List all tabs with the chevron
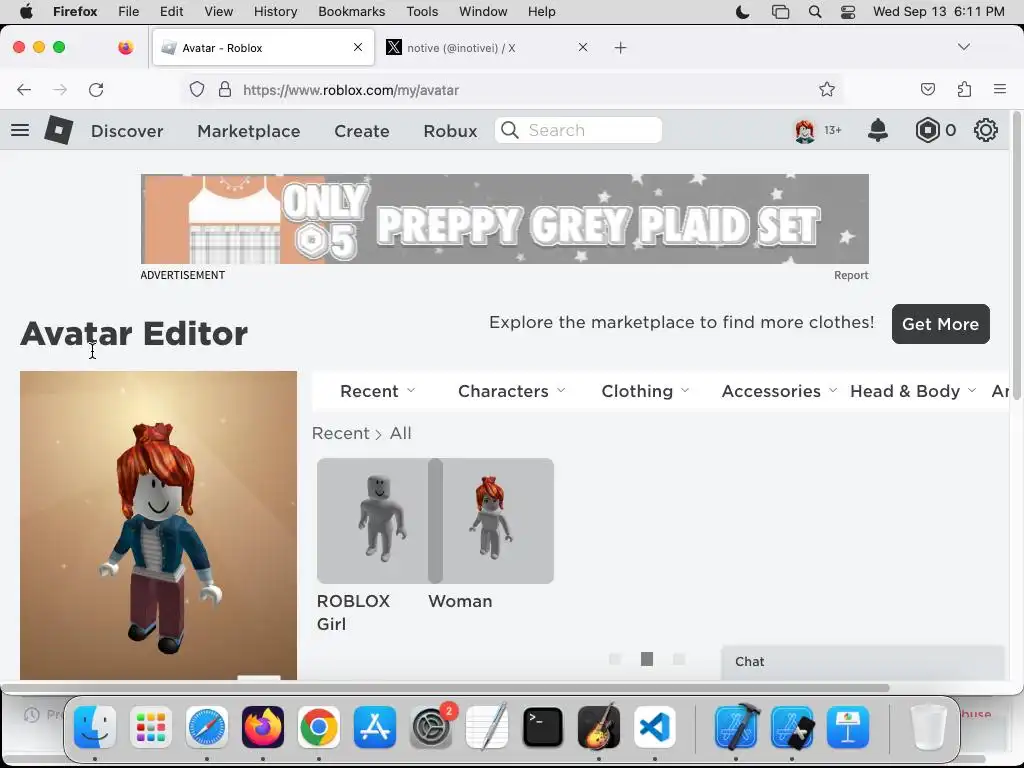Screen dimensions: 1024x768 (x=964, y=47)
